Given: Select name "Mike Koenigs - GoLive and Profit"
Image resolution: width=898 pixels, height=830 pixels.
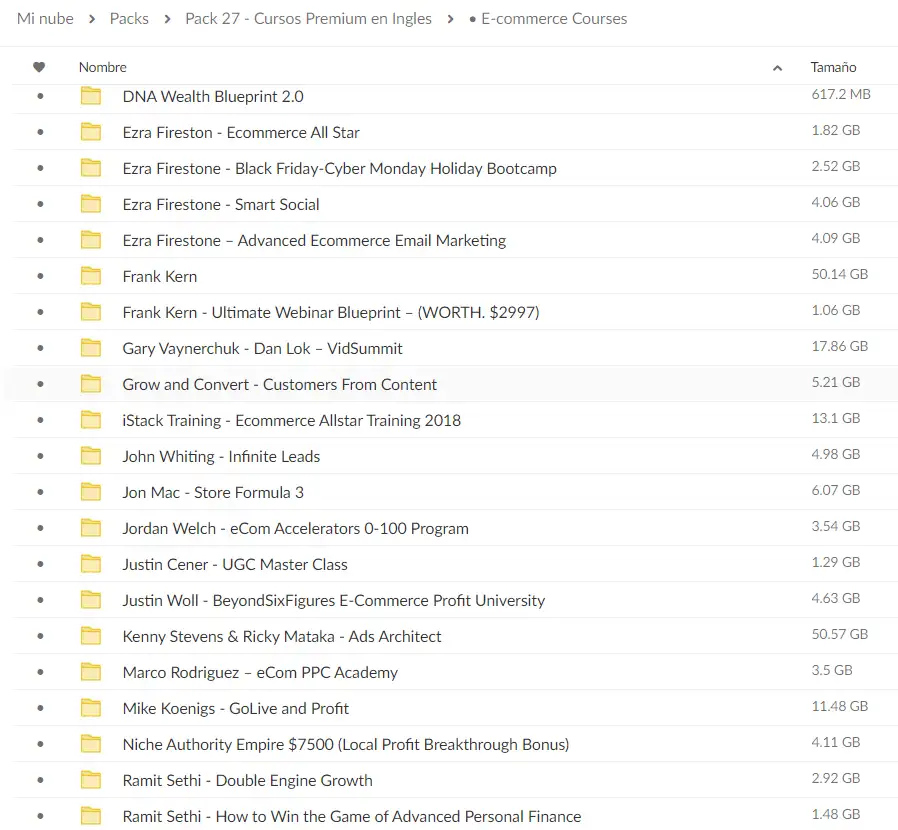Looking at the screenshot, I should coord(235,709).
